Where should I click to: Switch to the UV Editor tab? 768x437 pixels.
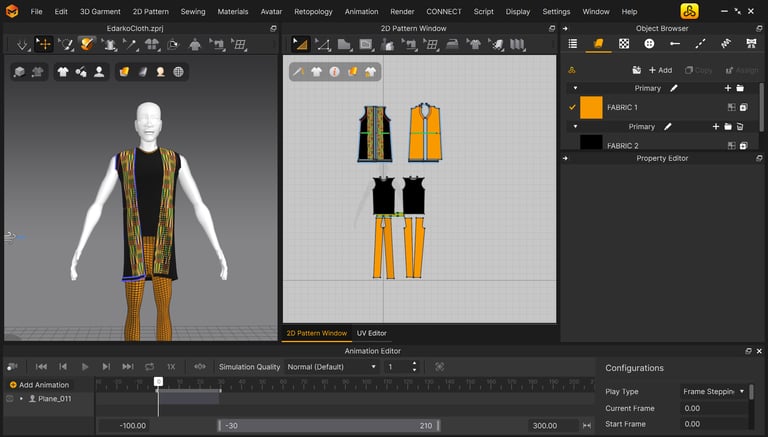371,333
